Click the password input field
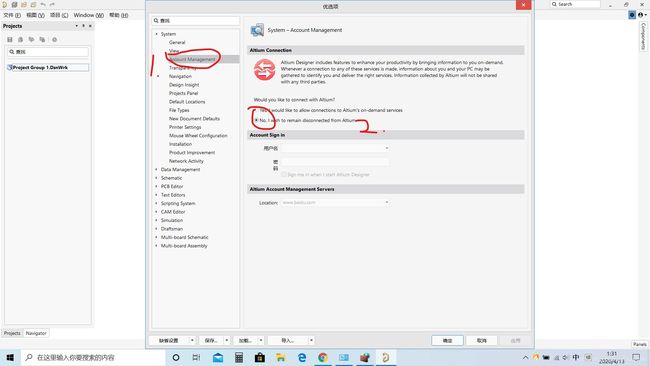 (x=335, y=162)
